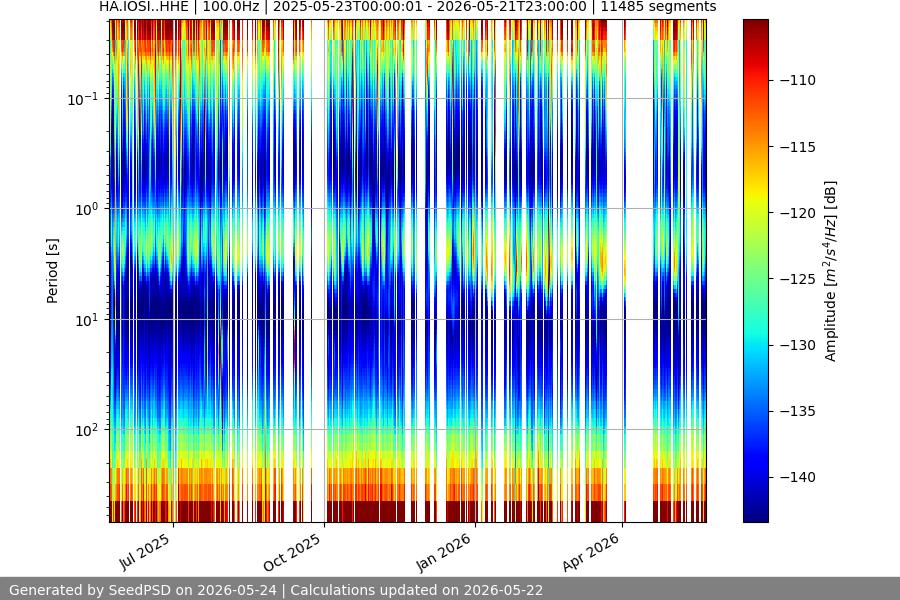Click the '−140' colorbar tick label
Screen dimensions: 900x600
[798, 477]
